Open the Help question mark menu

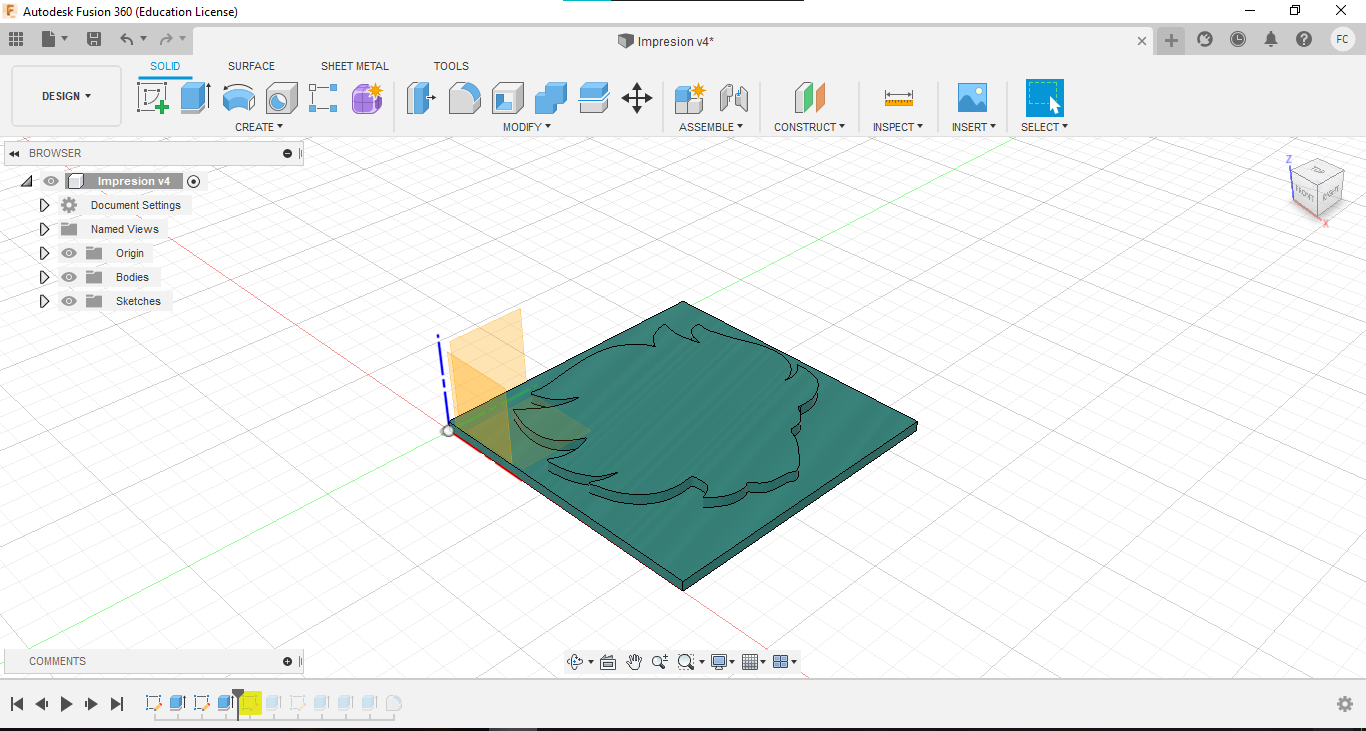point(1304,39)
